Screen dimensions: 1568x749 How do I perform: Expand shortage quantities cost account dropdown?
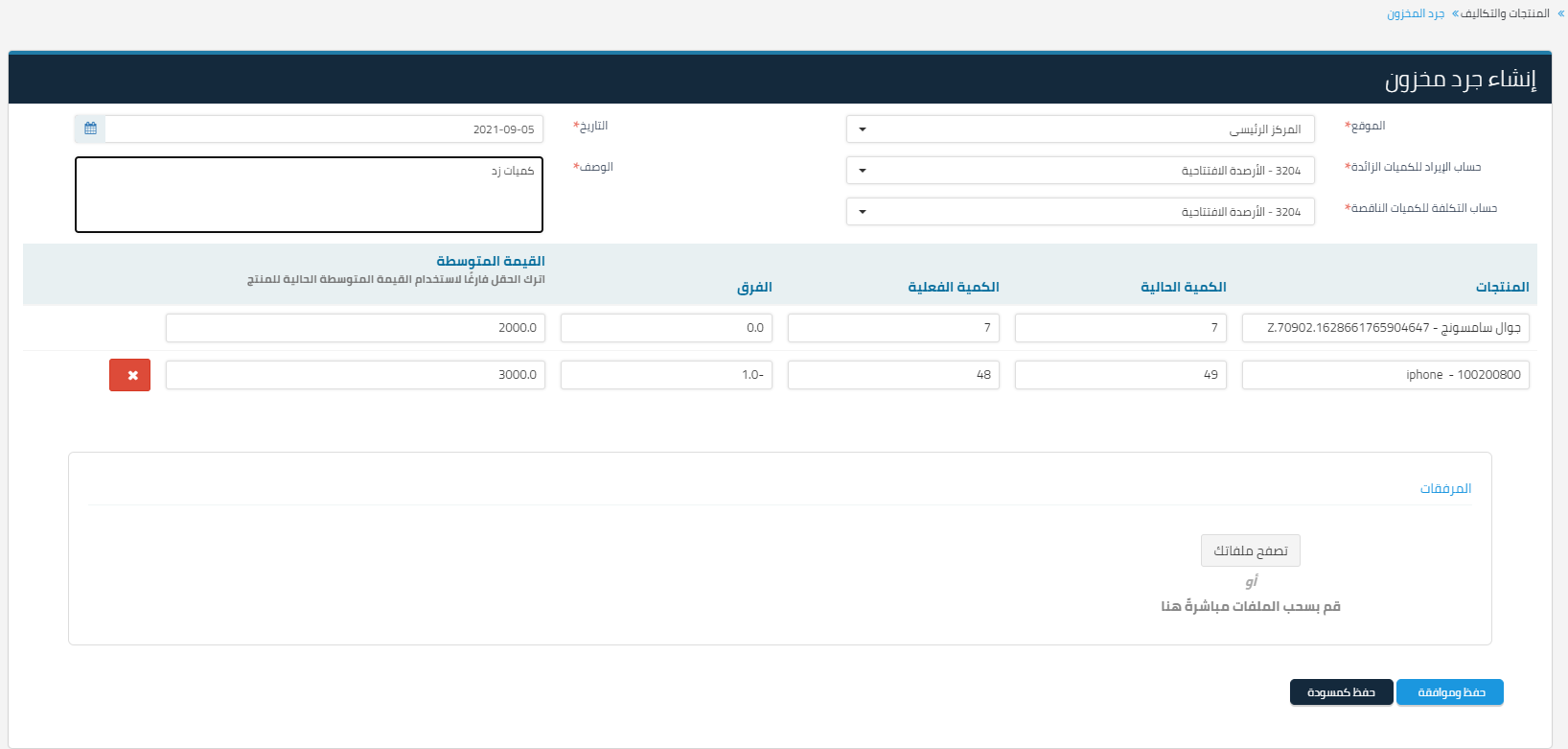pyautogui.click(x=1079, y=212)
